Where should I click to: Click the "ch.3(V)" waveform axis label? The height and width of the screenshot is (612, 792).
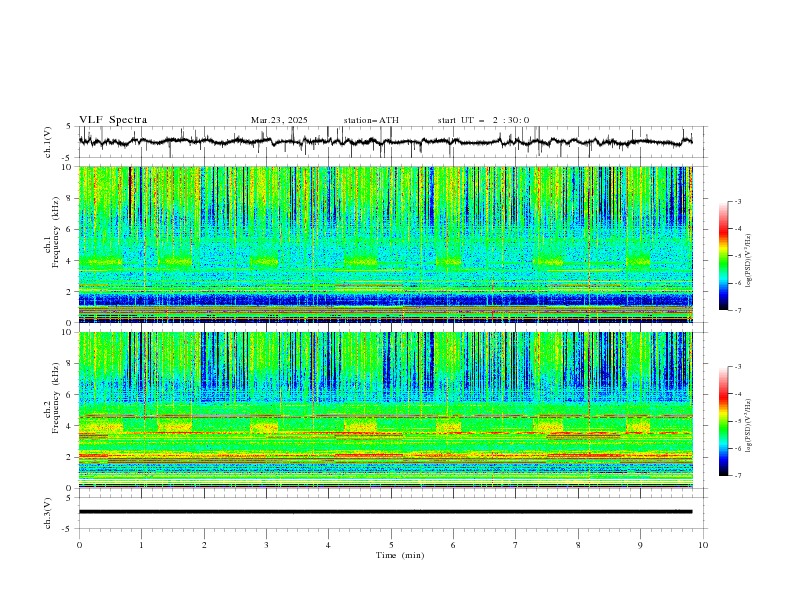pyautogui.click(x=48, y=513)
